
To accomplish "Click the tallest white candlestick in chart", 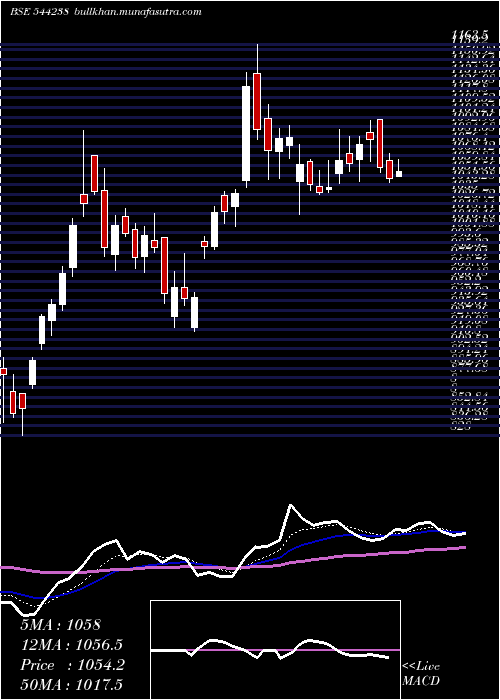I will tap(246, 133).
